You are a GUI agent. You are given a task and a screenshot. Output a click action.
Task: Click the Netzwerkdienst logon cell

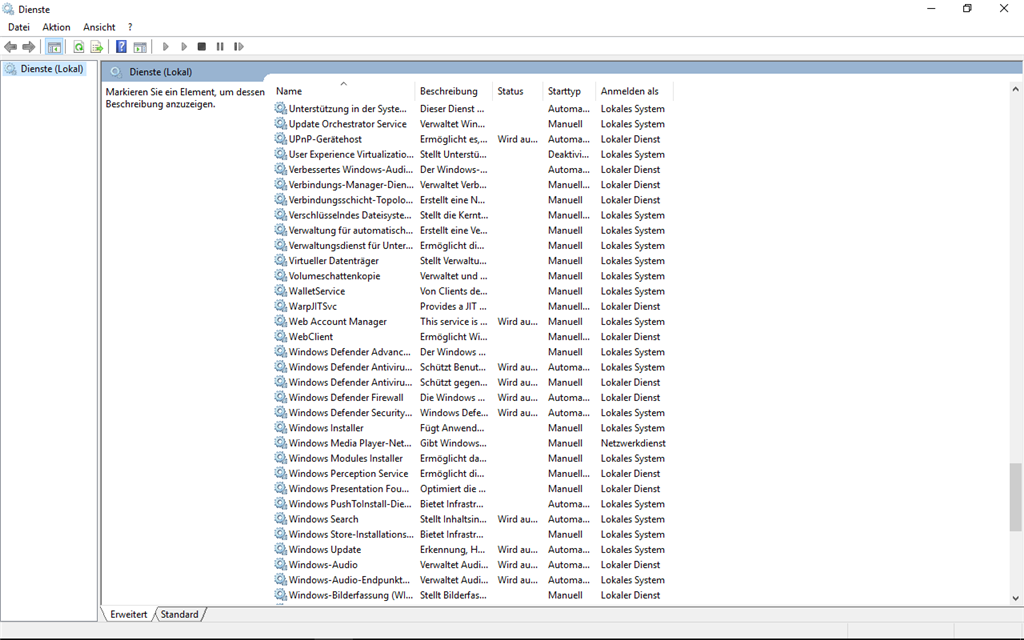coord(633,443)
